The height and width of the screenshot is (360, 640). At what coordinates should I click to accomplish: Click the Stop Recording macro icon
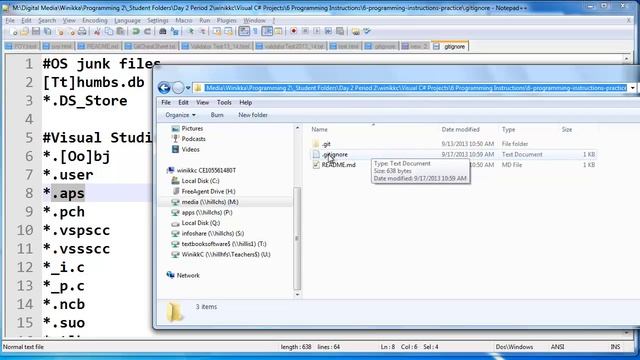tap(305, 31)
